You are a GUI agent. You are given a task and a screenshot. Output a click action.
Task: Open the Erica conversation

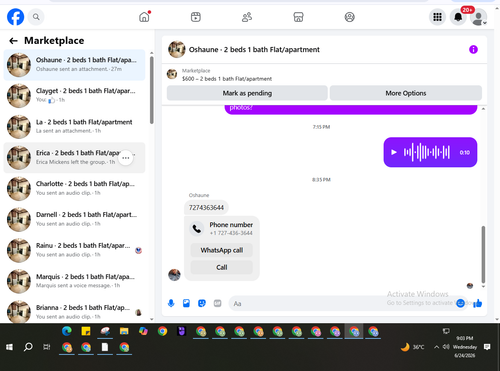coord(74,157)
